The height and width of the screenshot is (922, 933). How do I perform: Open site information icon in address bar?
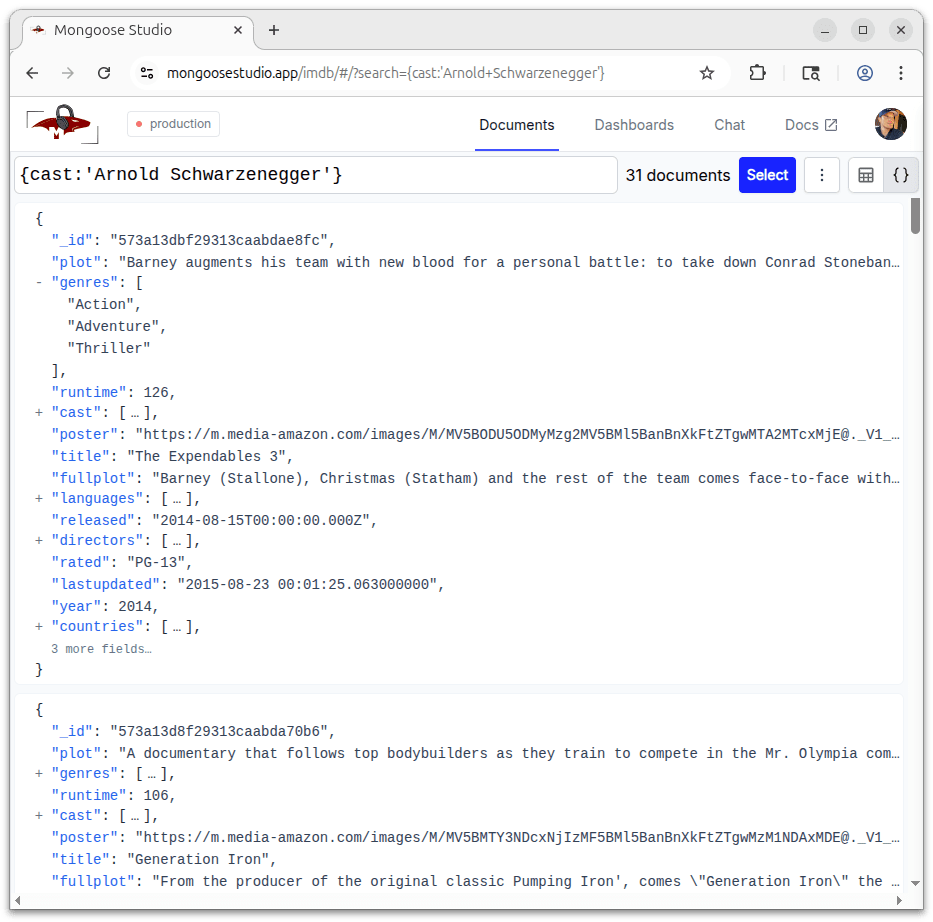[x=147, y=73]
